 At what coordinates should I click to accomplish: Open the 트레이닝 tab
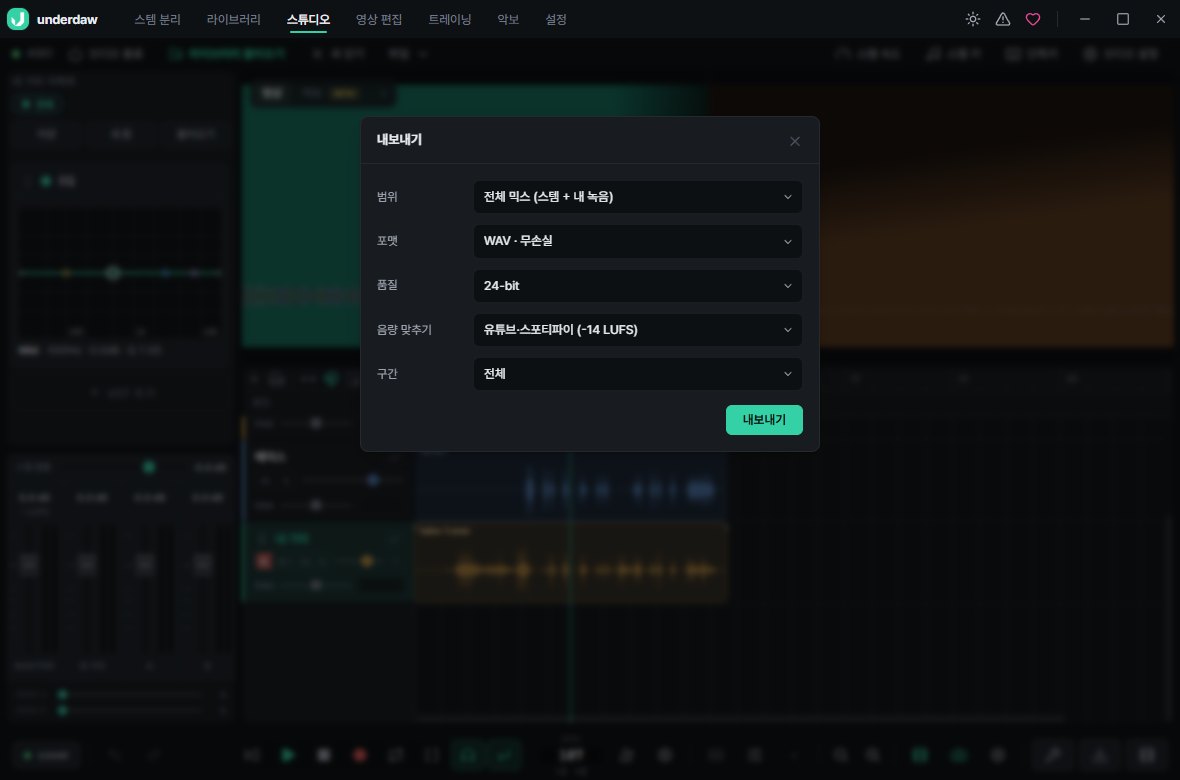pyautogui.click(x=449, y=20)
